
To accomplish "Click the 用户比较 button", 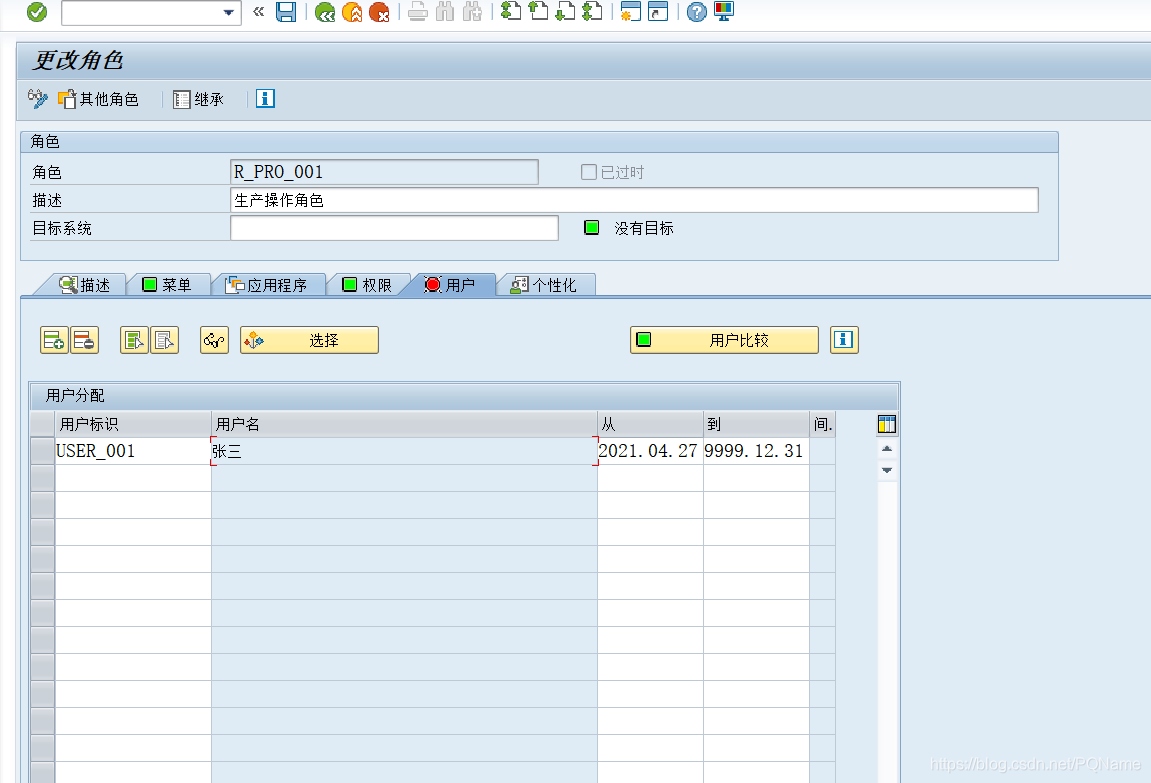I will [x=724, y=340].
